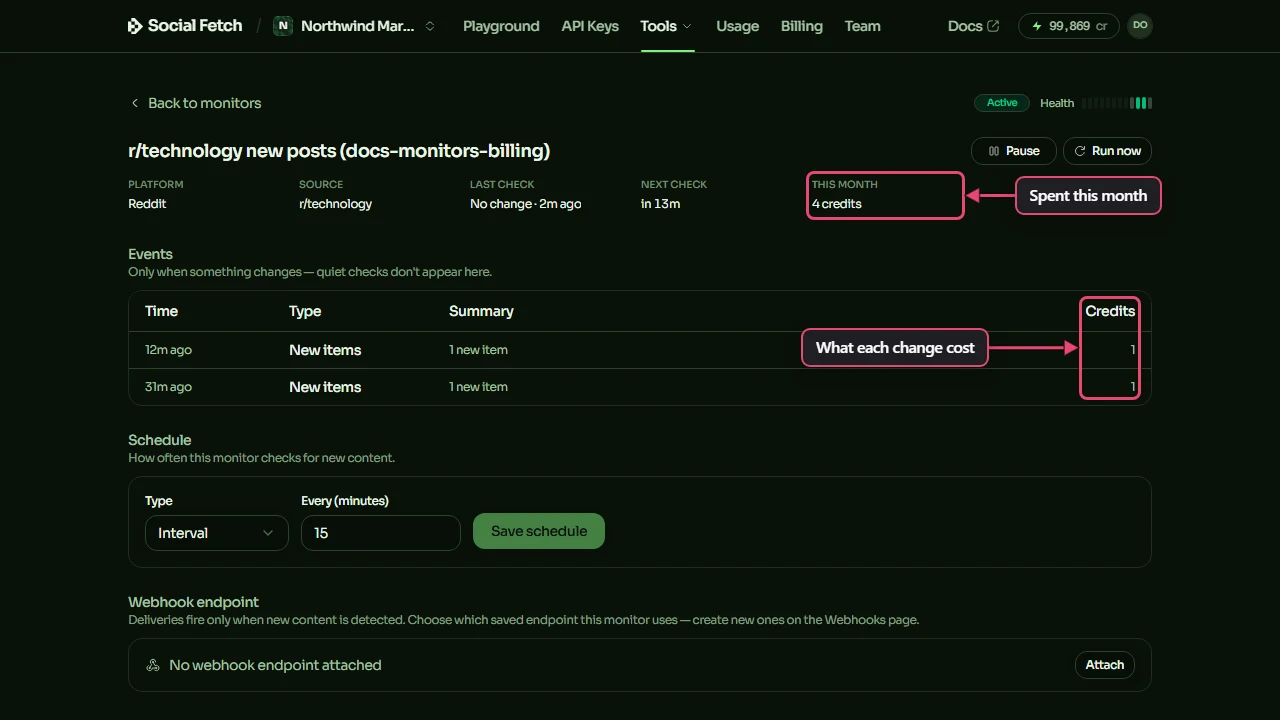This screenshot has height=720, width=1280.
Task: Click '4 credits' this month value
Action: point(837,204)
